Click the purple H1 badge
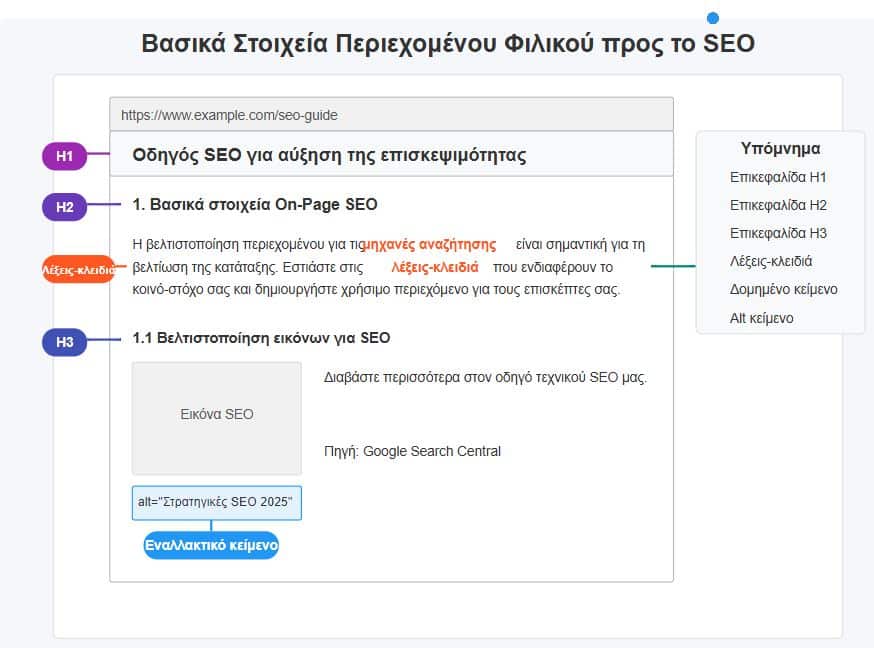 click(64, 156)
